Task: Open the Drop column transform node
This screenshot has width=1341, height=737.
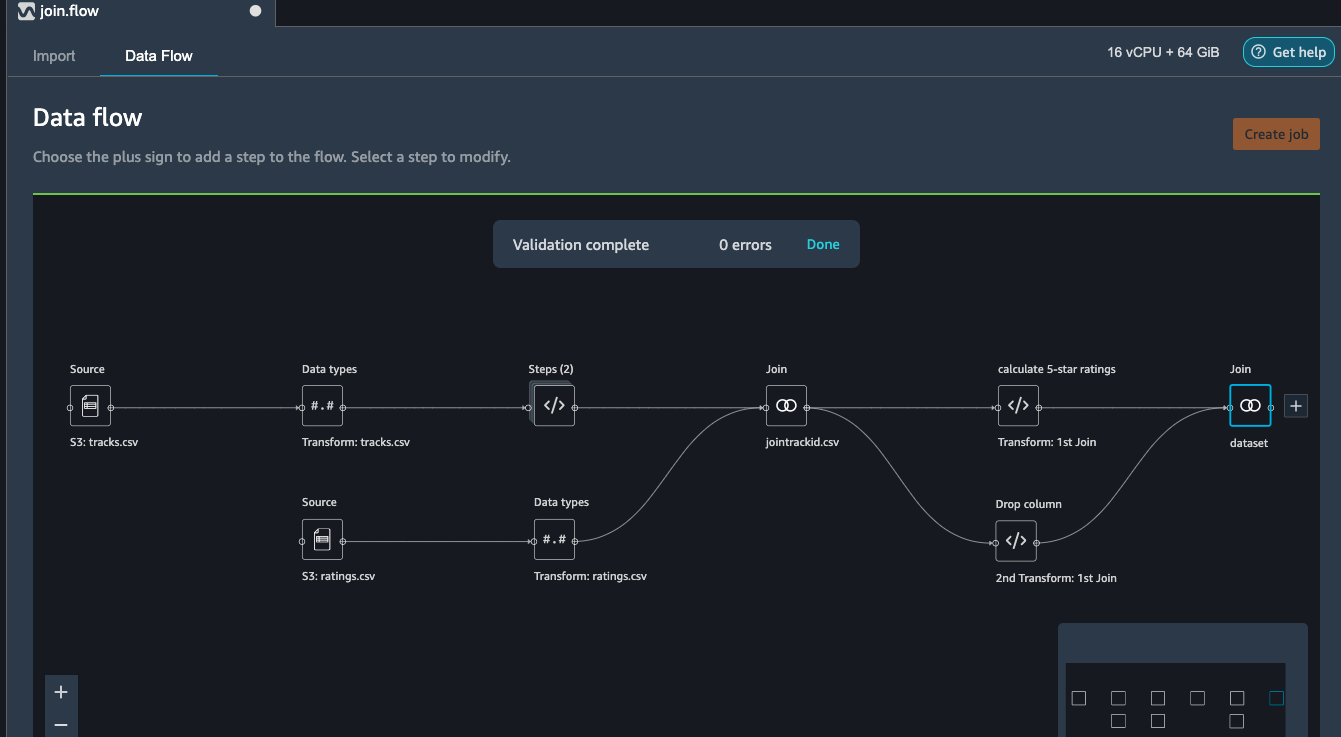Action: (x=1016, y=541)
